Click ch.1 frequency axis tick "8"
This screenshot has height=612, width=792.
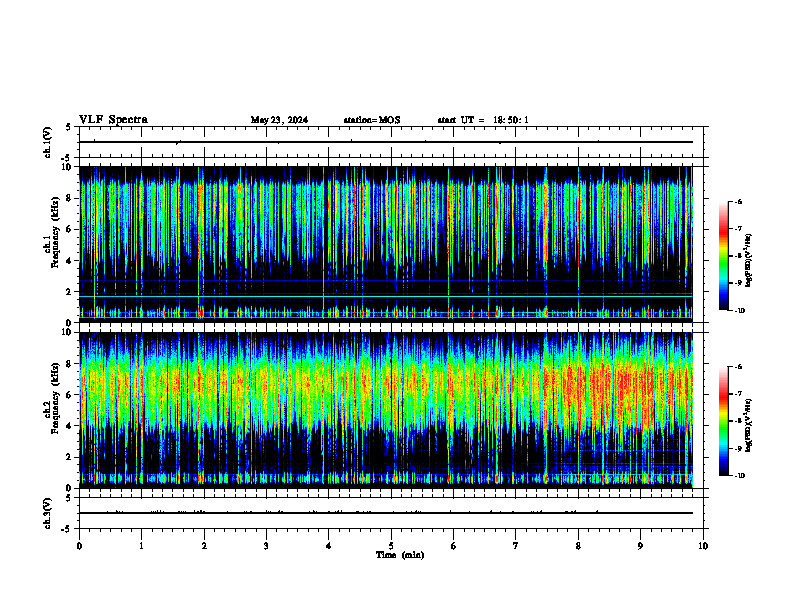click(69, 198)
